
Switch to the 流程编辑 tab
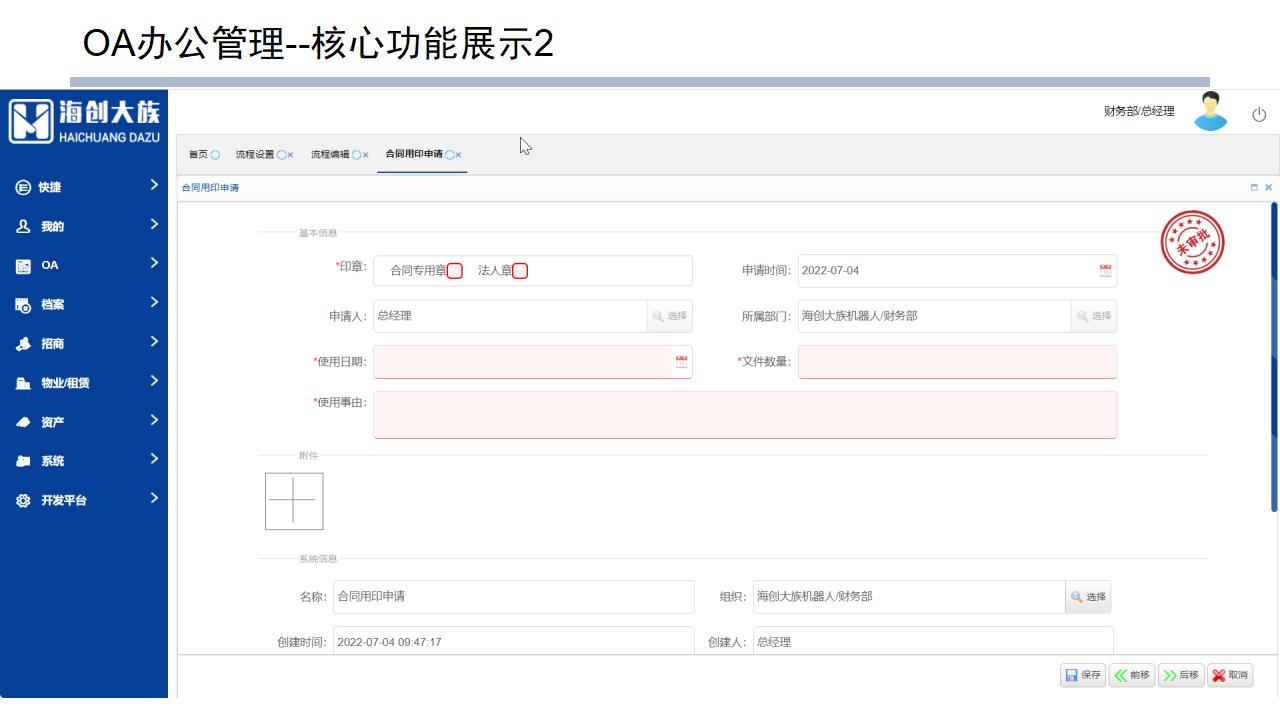pyautogui.click(x=330, y=155)
